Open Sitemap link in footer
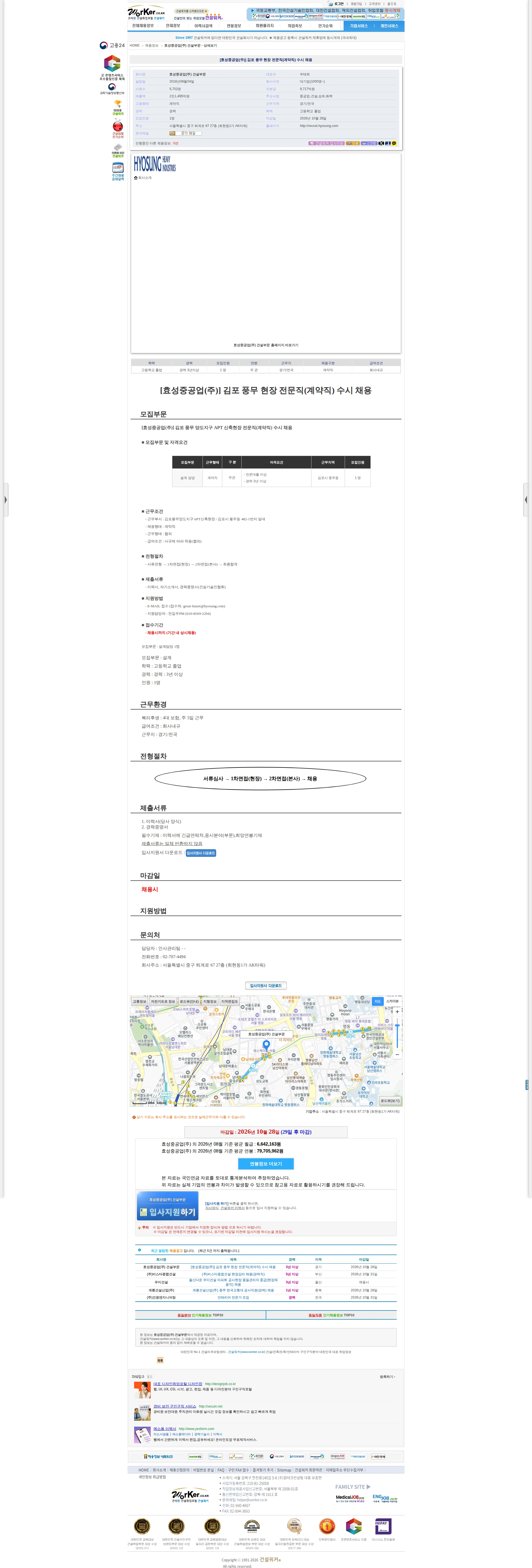 [284, 1470]
